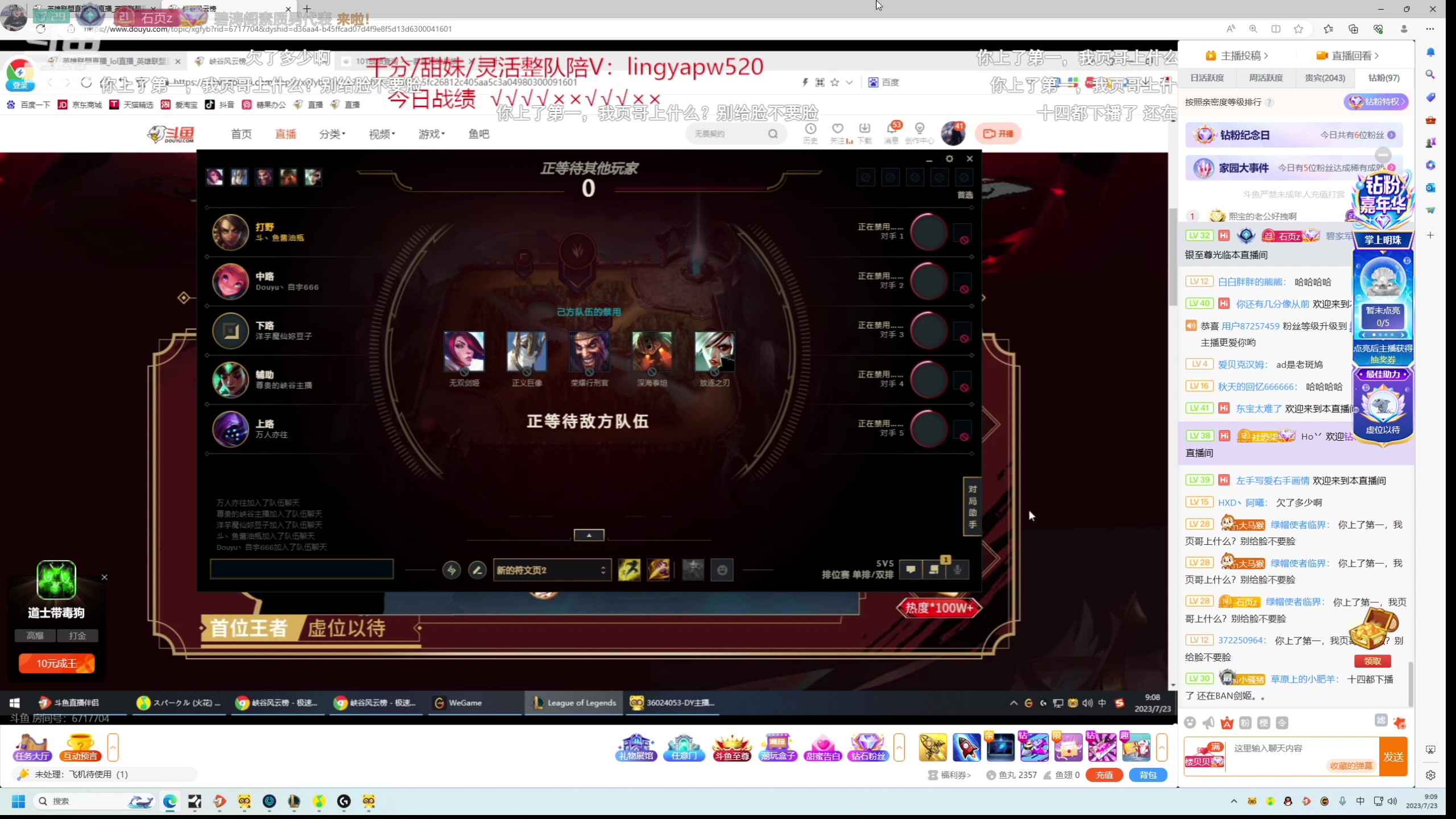Open the ward skin selector icon

click(693, 570)
